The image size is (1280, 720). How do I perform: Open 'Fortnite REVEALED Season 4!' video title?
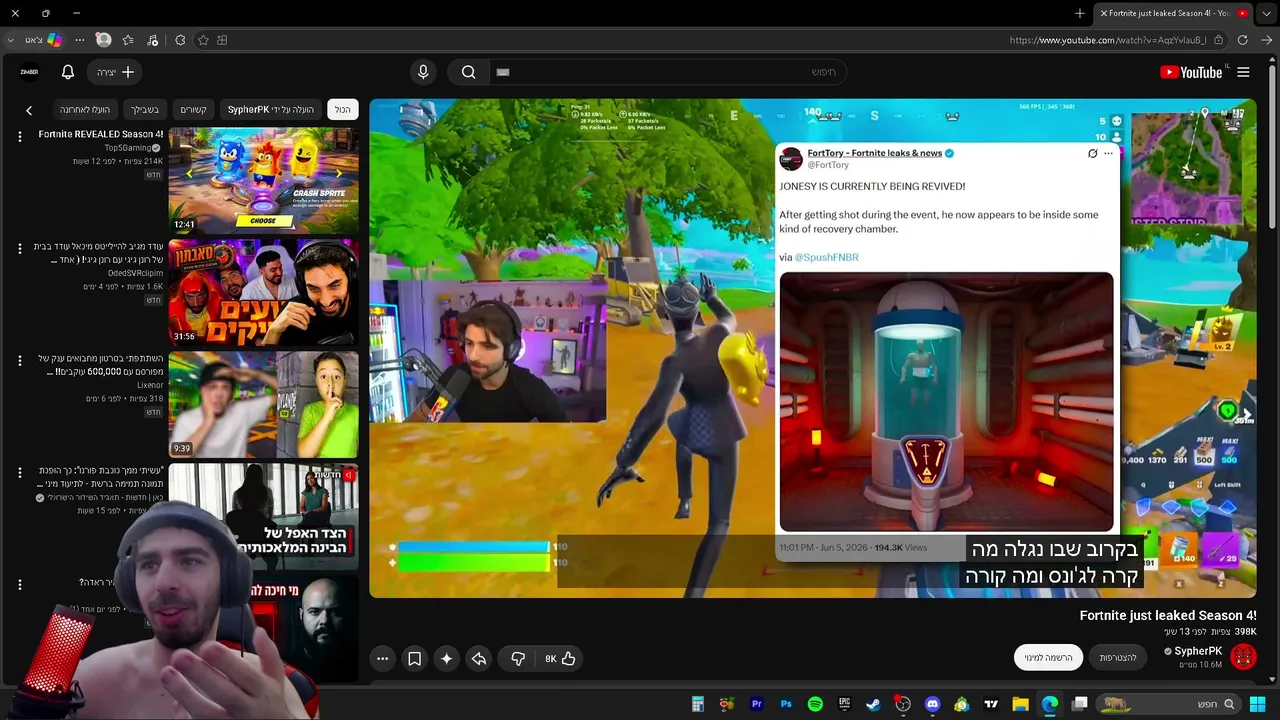[x=101, y=134]
